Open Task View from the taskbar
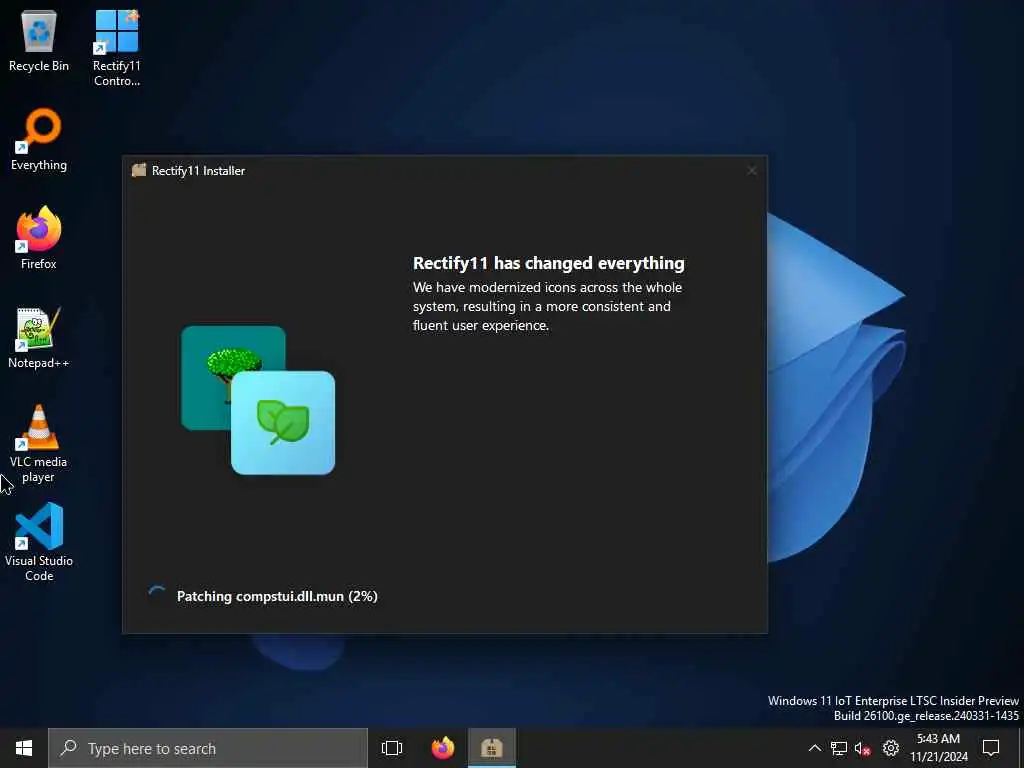This screenshot has height=768, width=1024. pos(392,748)
